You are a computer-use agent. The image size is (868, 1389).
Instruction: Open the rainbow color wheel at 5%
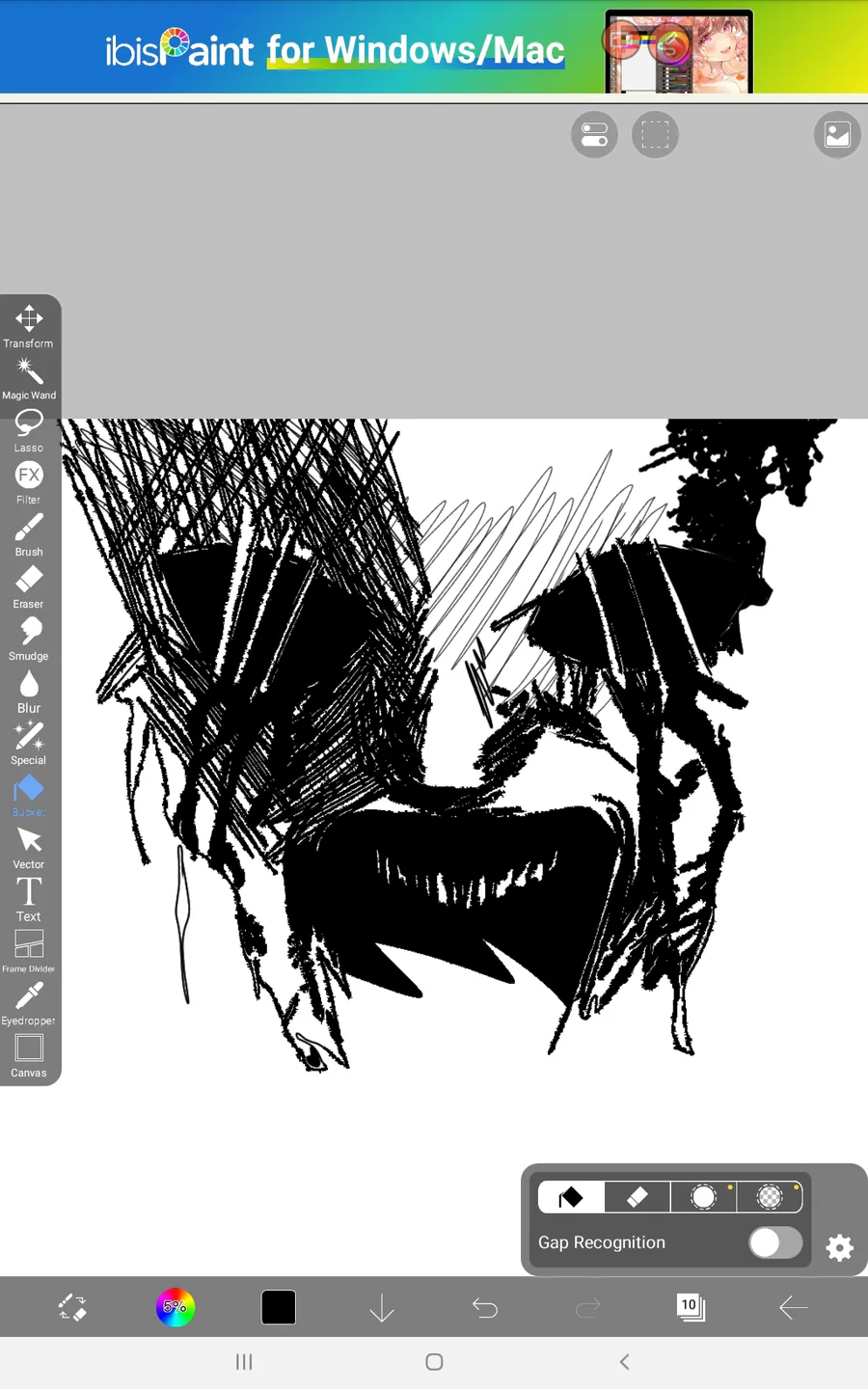pos(176,1308)
